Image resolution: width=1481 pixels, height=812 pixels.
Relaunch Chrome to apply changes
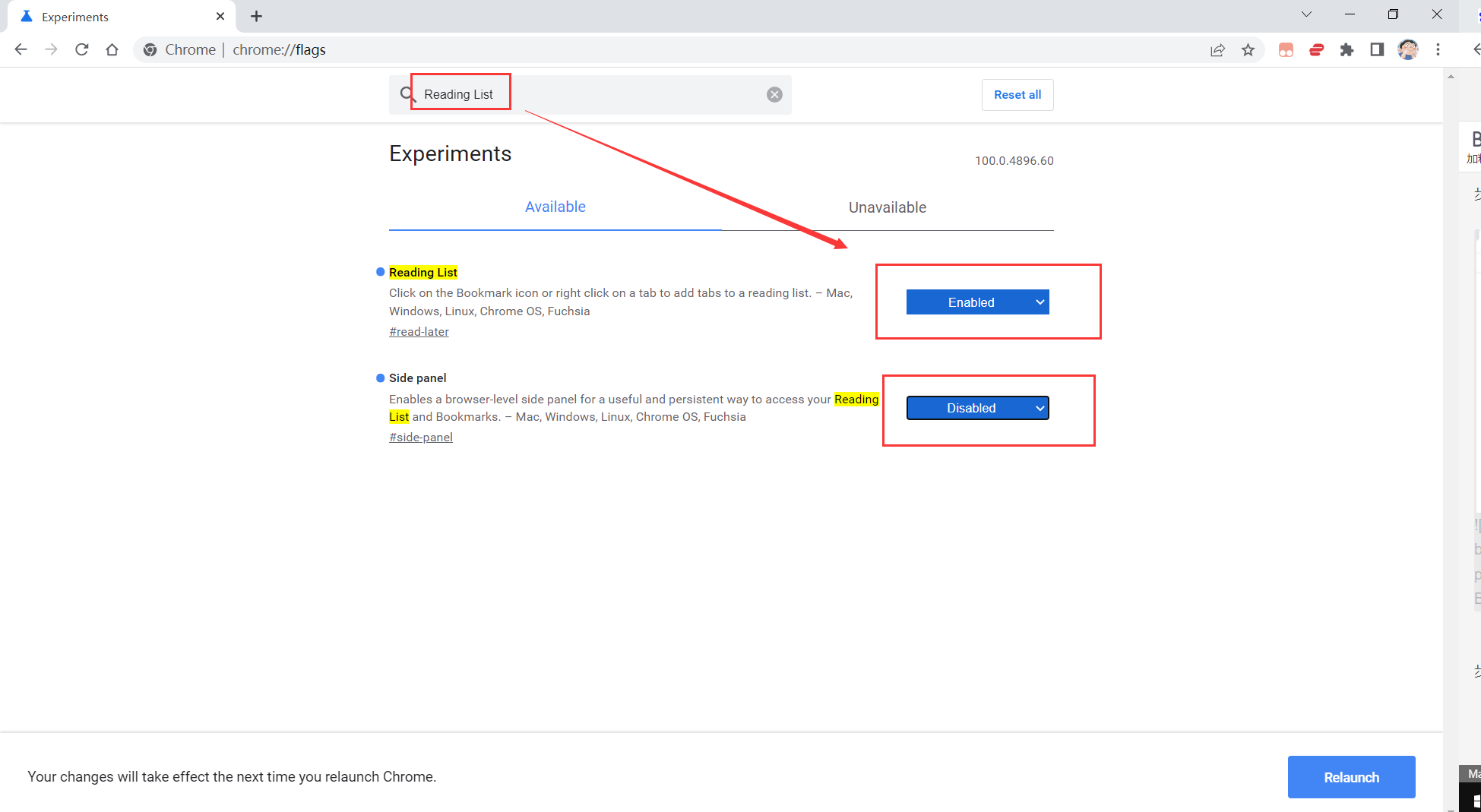[1351, 777]
